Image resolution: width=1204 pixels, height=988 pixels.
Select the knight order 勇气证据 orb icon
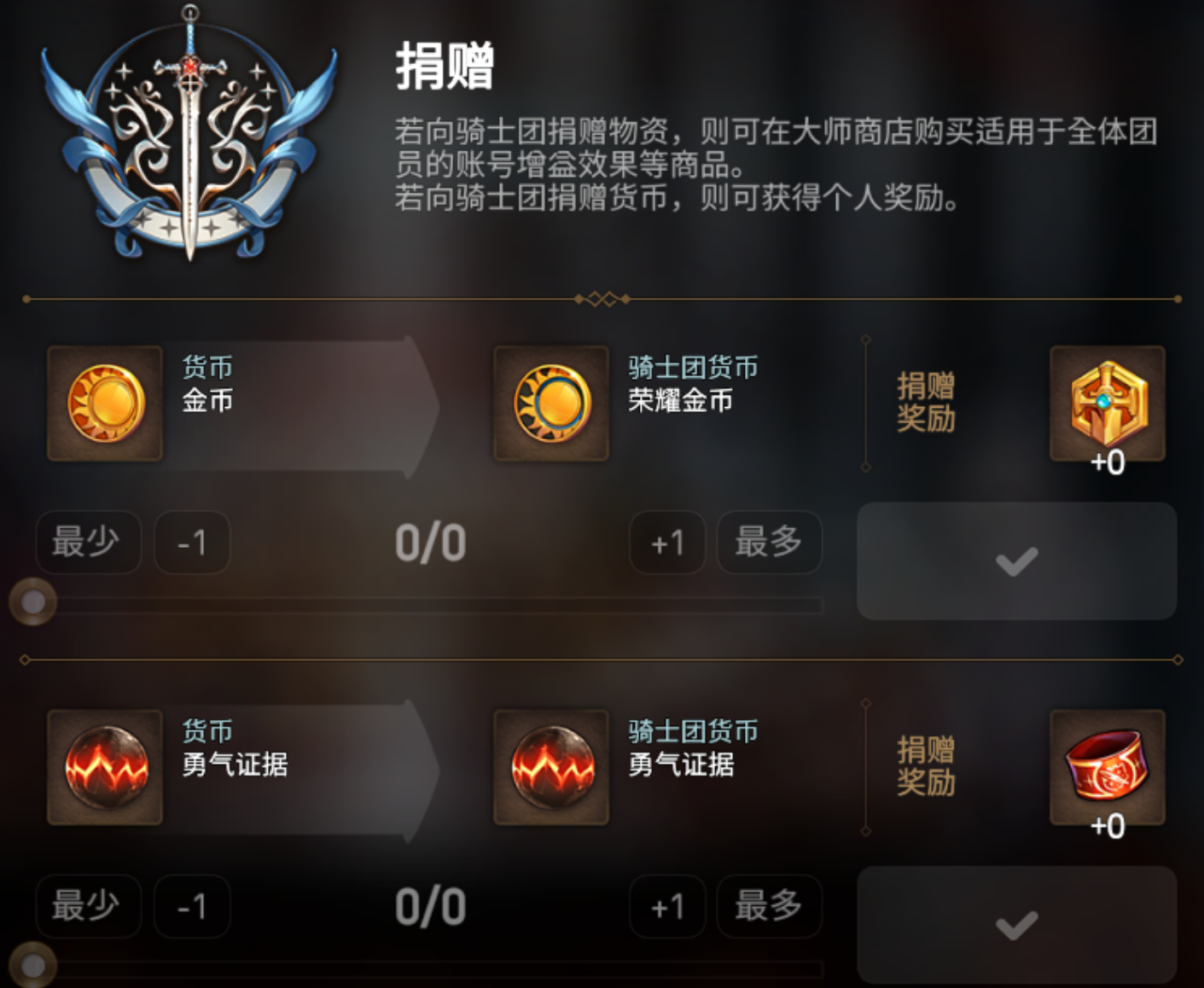tap(551, 767)
